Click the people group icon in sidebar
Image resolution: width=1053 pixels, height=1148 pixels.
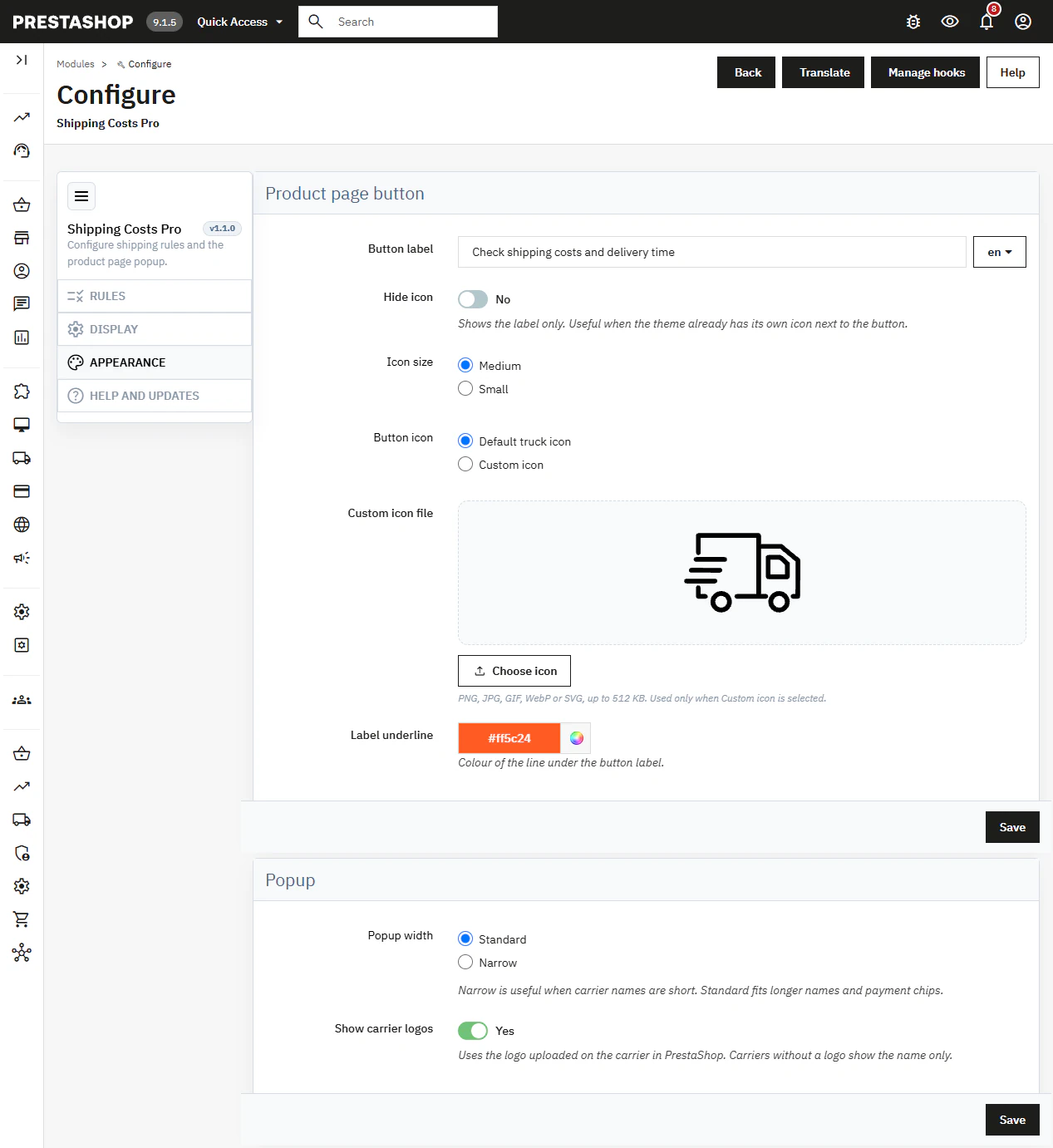22,700
